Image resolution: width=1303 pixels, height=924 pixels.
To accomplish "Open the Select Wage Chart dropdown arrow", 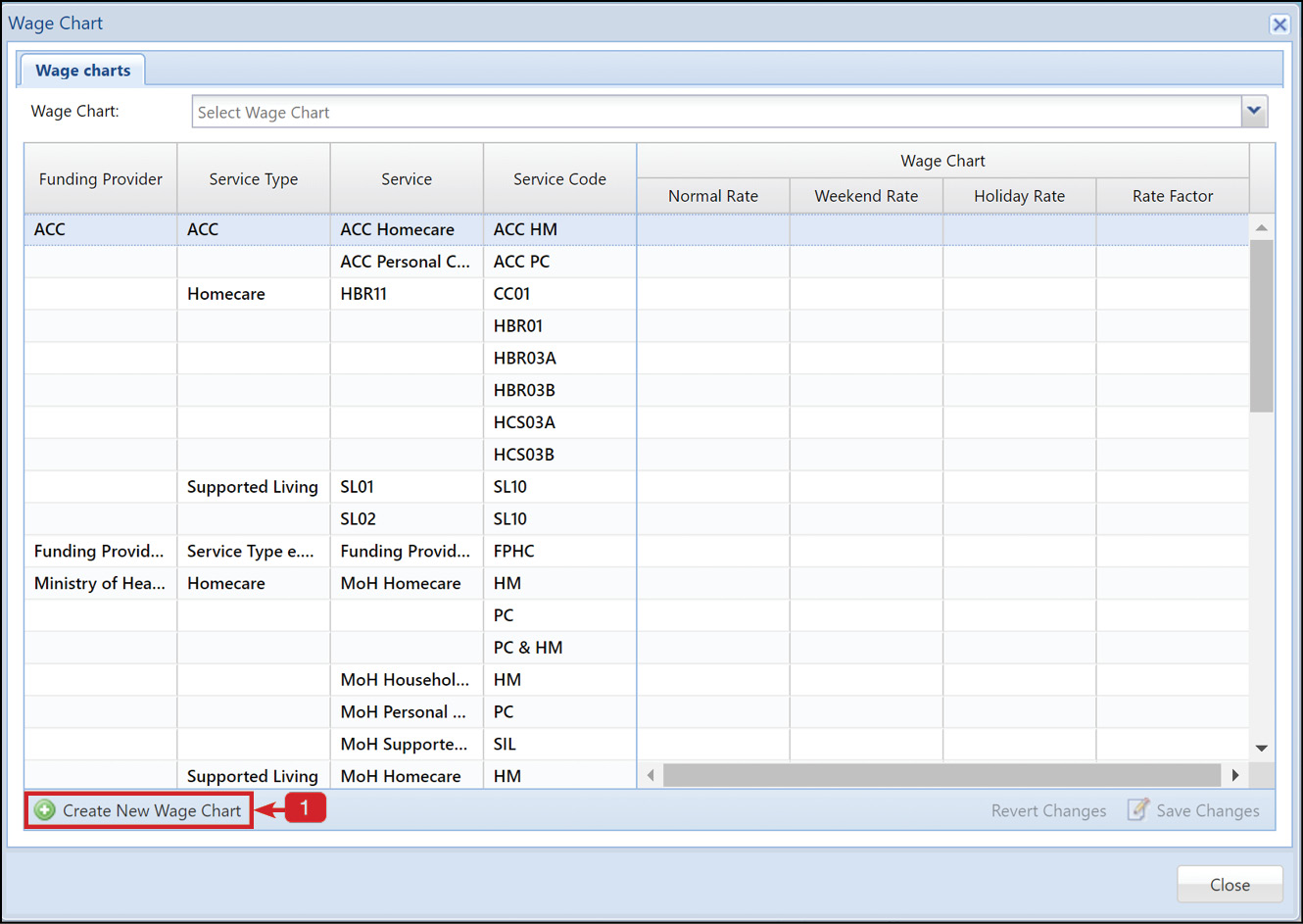I will [1254, 112].
